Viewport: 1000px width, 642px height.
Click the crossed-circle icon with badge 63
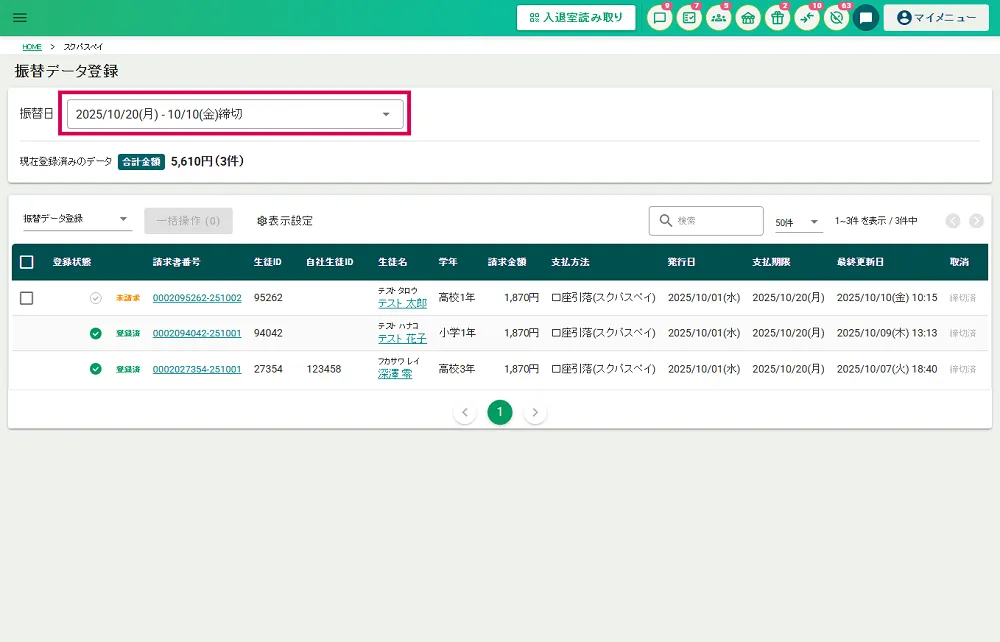tap(836, 18)
